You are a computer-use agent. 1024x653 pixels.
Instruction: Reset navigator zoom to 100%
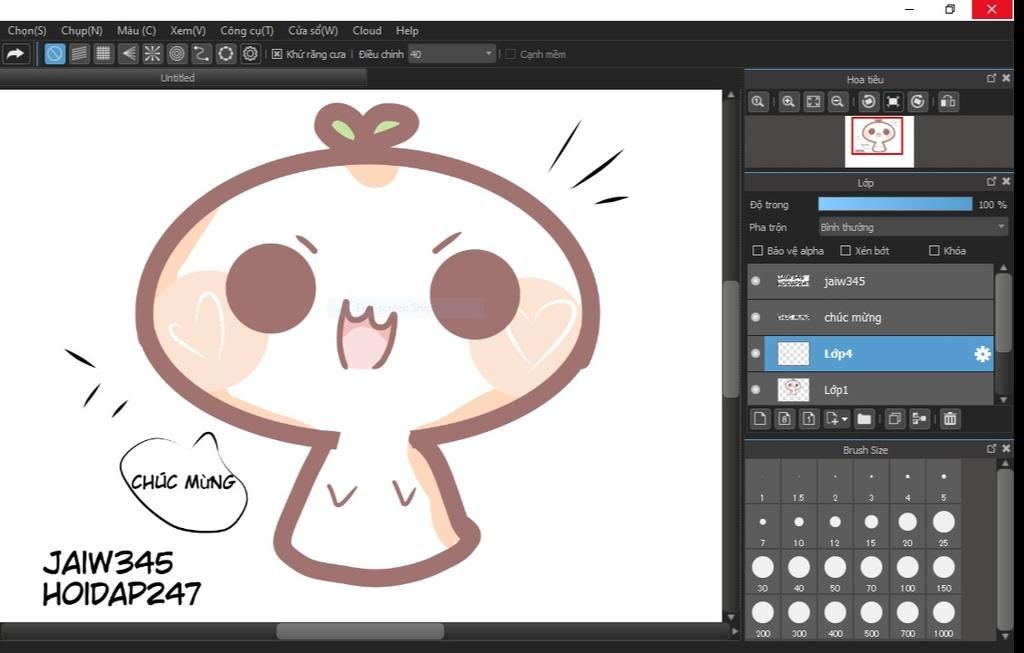click(758, 102)
